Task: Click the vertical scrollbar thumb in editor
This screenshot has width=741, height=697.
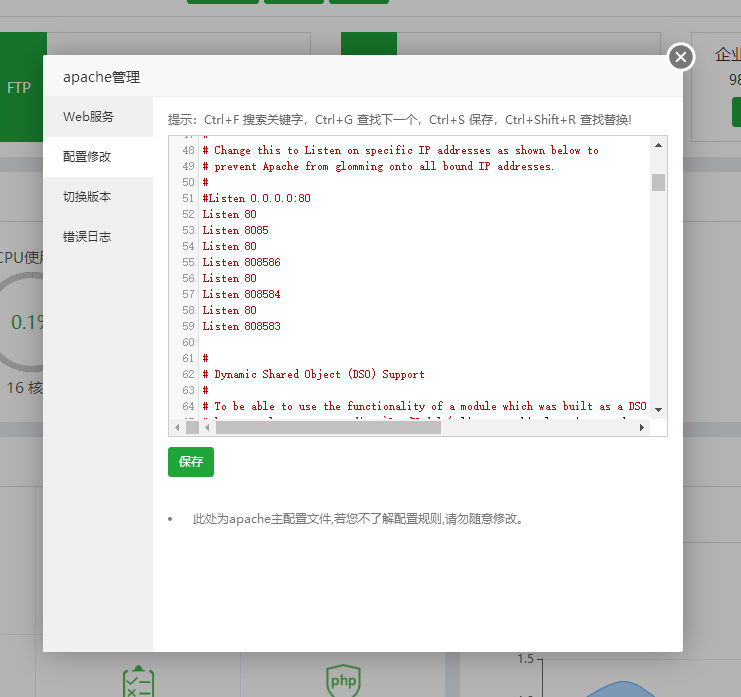Action: [x=658, y=182]
